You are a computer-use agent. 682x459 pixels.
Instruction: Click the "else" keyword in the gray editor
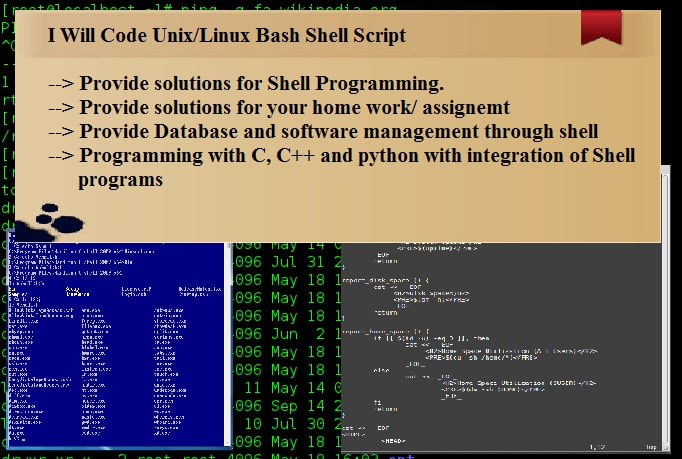pos(381,370)
